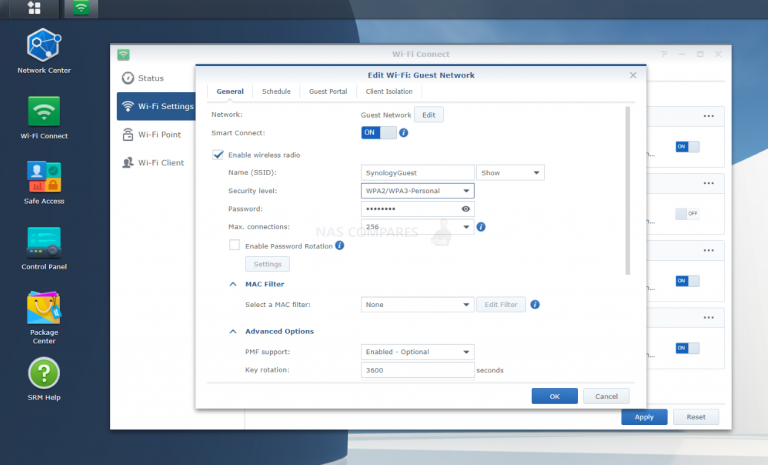Select Wi-Fi Settings in the sidebar
Viewport: 768px width, 465px height.
[x=156, y=106]
